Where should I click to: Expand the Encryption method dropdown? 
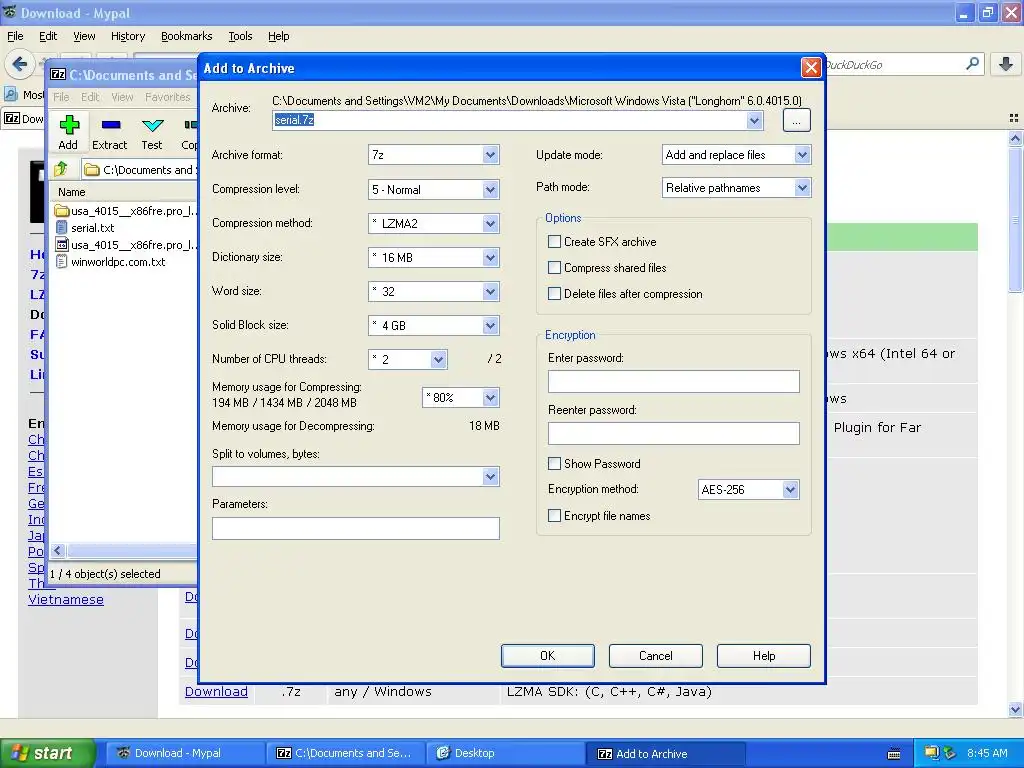(x=790, y=489)
